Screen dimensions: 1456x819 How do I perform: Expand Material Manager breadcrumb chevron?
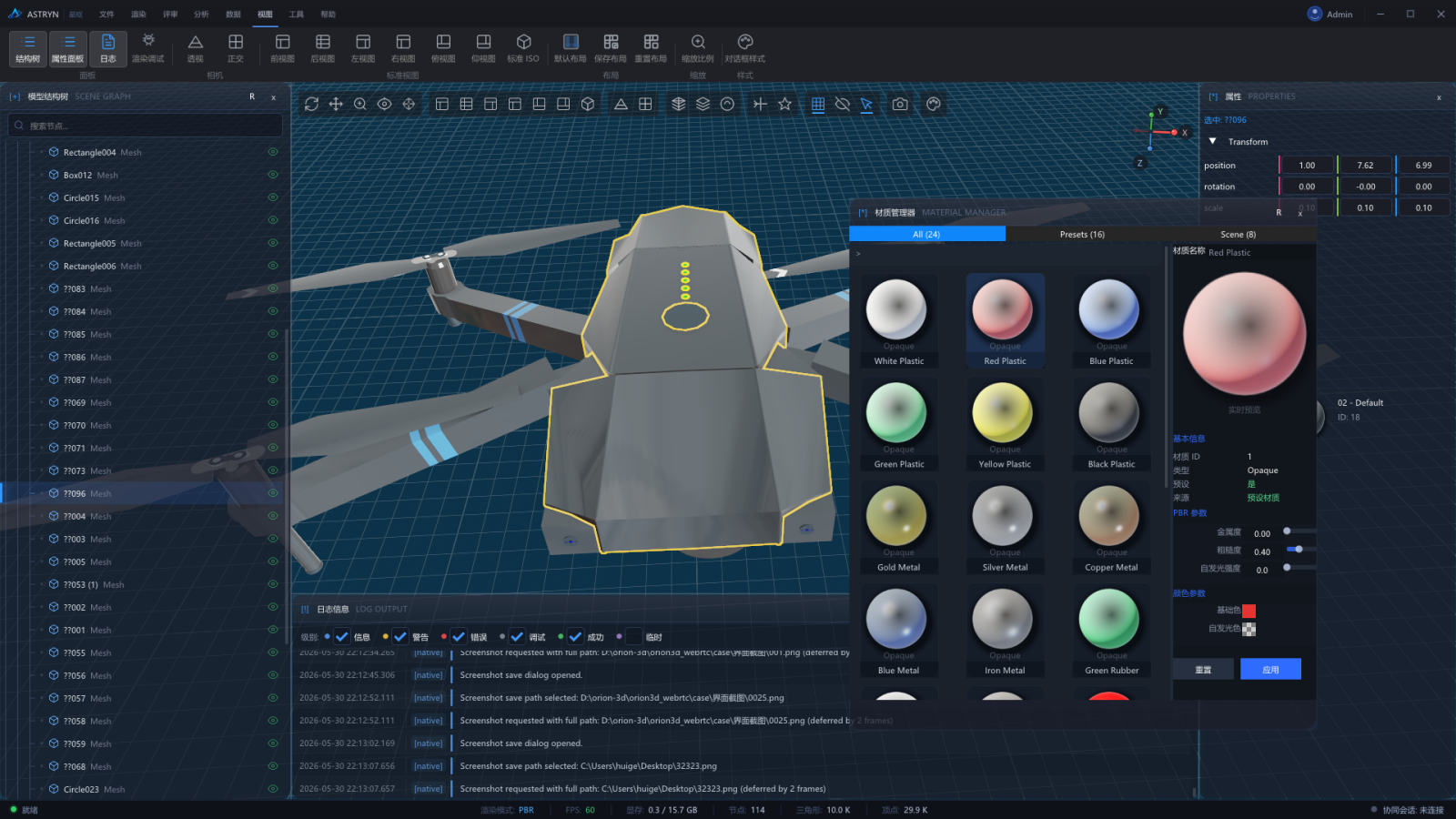[858, 254]
